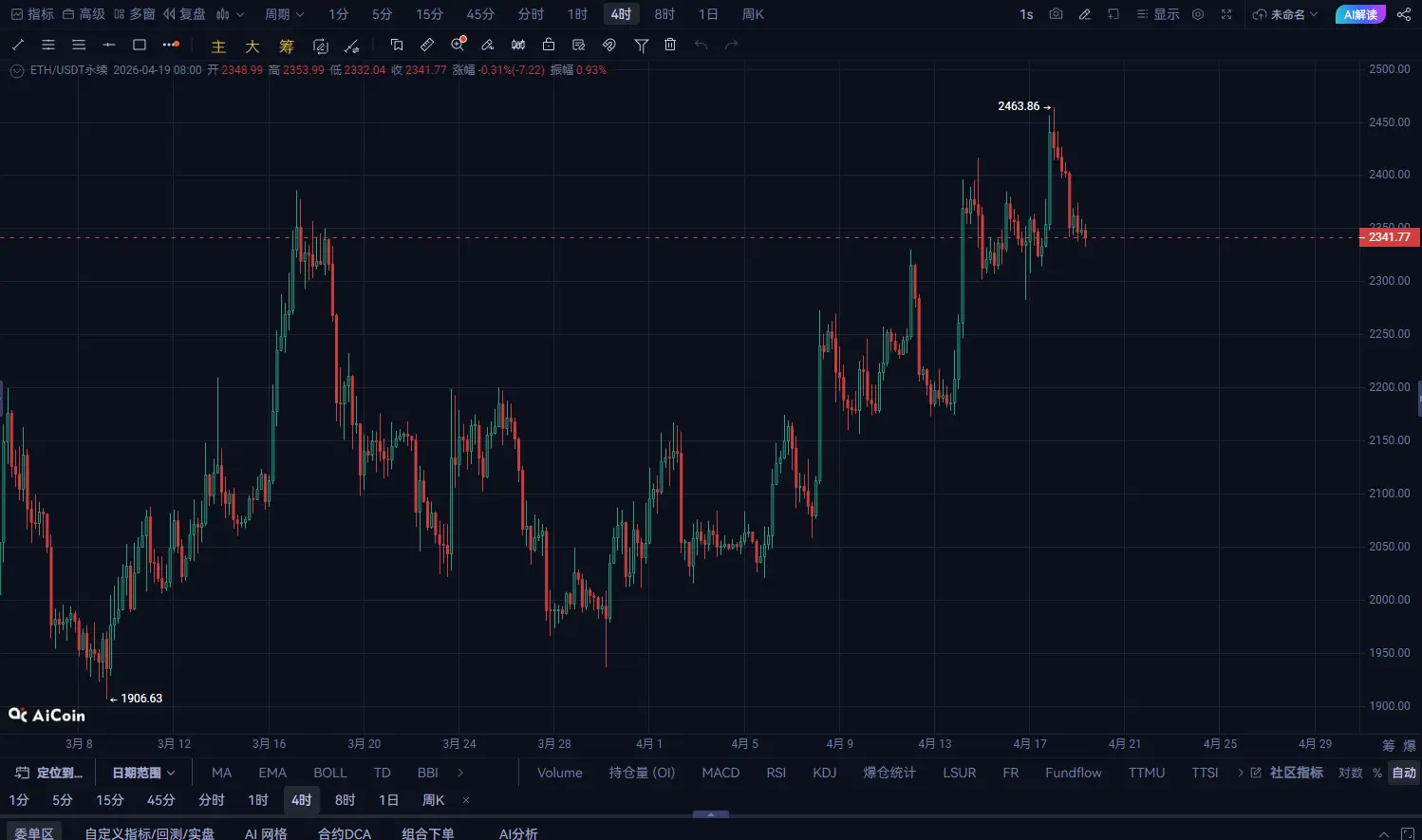1422x840 pixels.
Task: Click the 主 main-force indicator icon
Action: click(x=218, y=46)
